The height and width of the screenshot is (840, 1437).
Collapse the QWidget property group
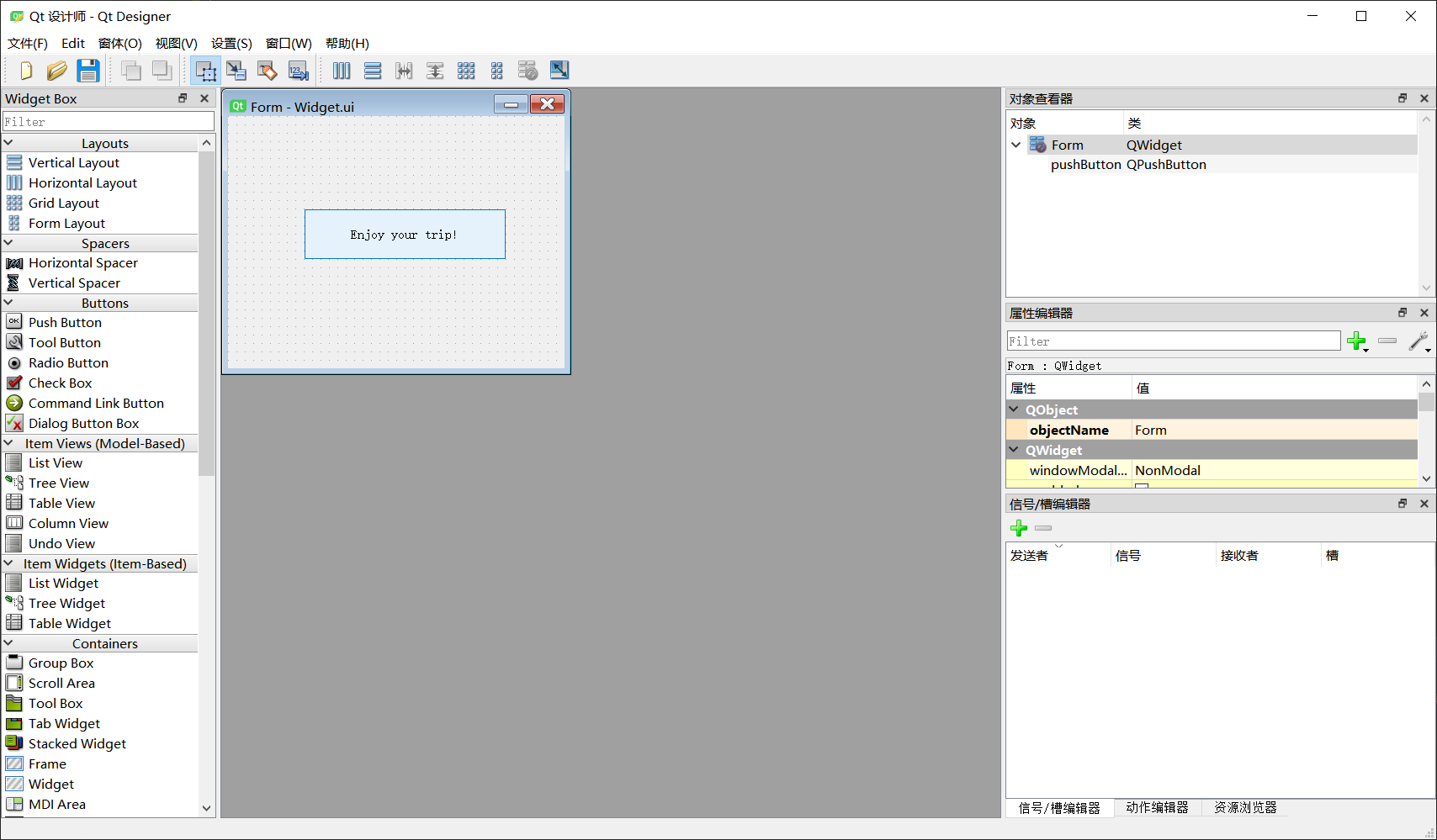[1014, 450]
